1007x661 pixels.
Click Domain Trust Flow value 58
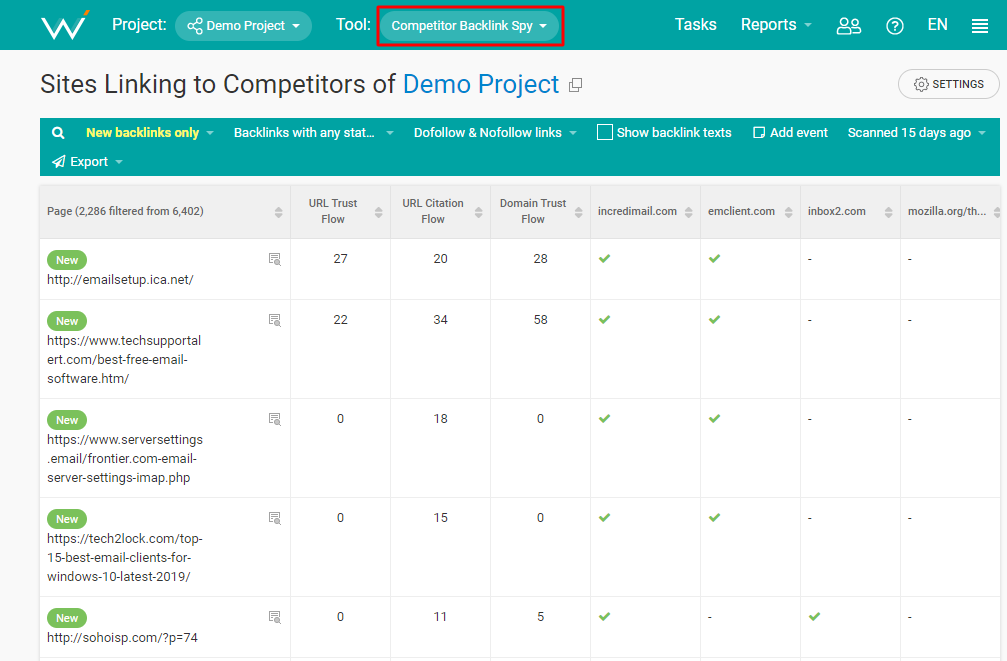click(541, 320)
